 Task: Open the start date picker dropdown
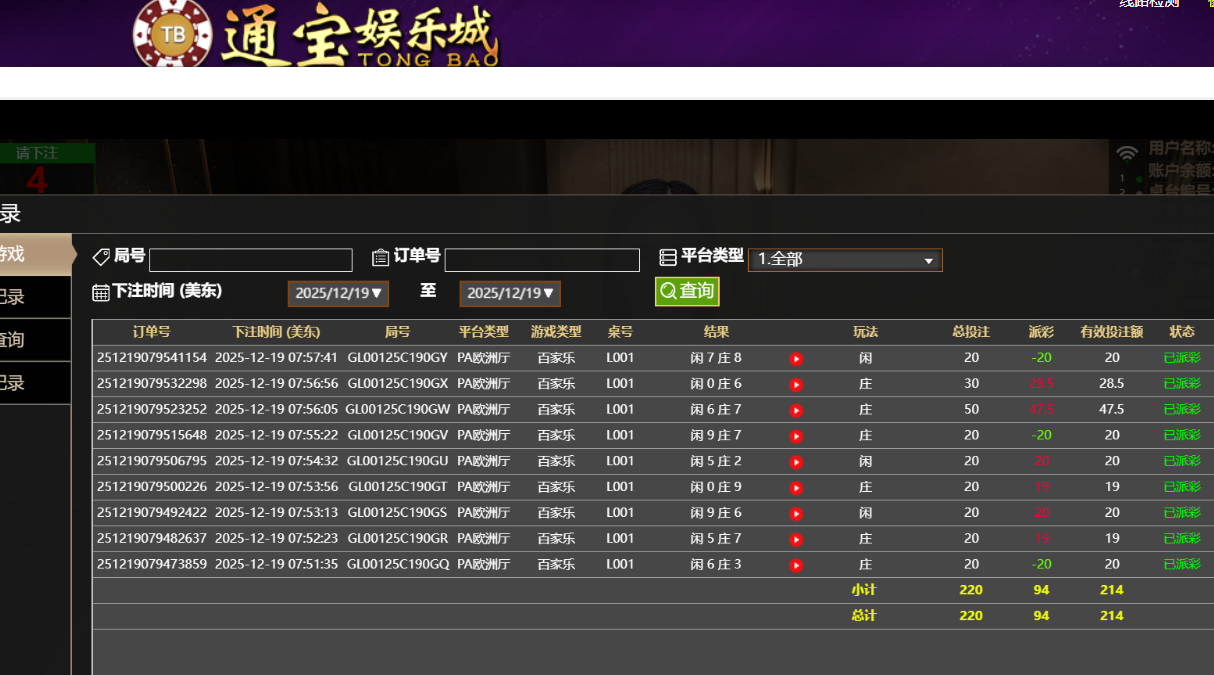point(338,294)
